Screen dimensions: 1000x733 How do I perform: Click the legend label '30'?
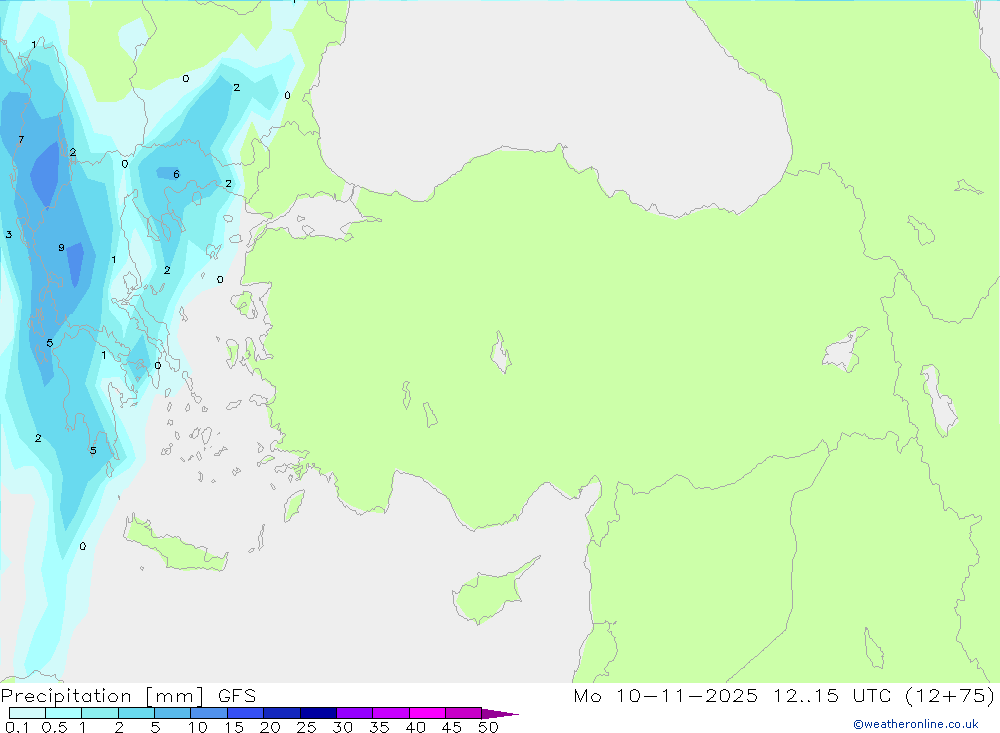tap(342, 727)
